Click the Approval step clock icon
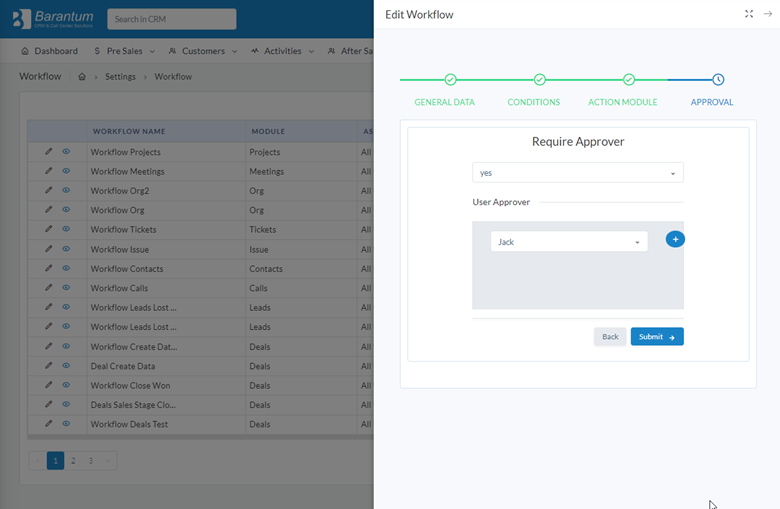 click(718, 80)
